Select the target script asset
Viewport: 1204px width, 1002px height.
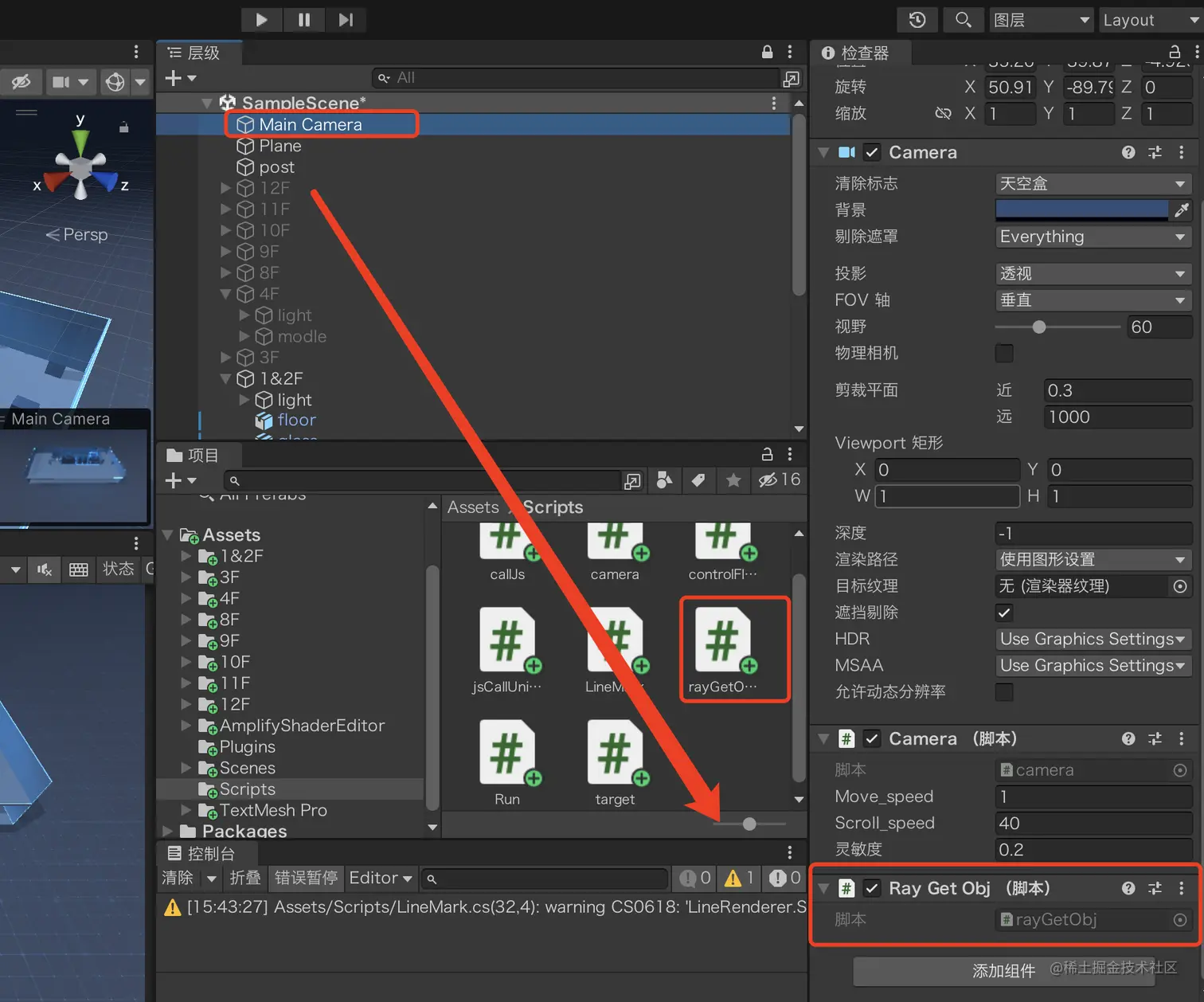(615, 762)
